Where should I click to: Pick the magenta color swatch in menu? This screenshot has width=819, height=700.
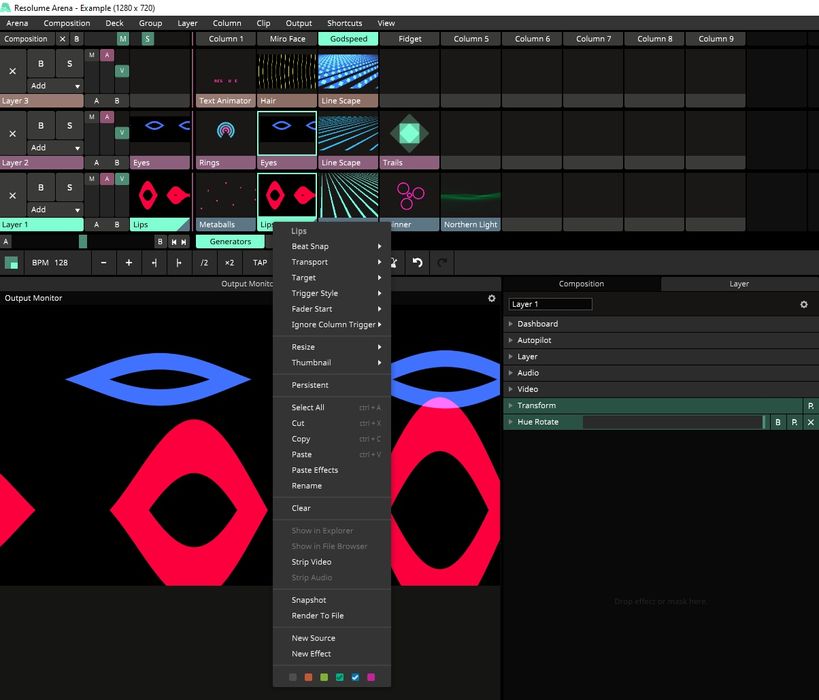[371, 677]
